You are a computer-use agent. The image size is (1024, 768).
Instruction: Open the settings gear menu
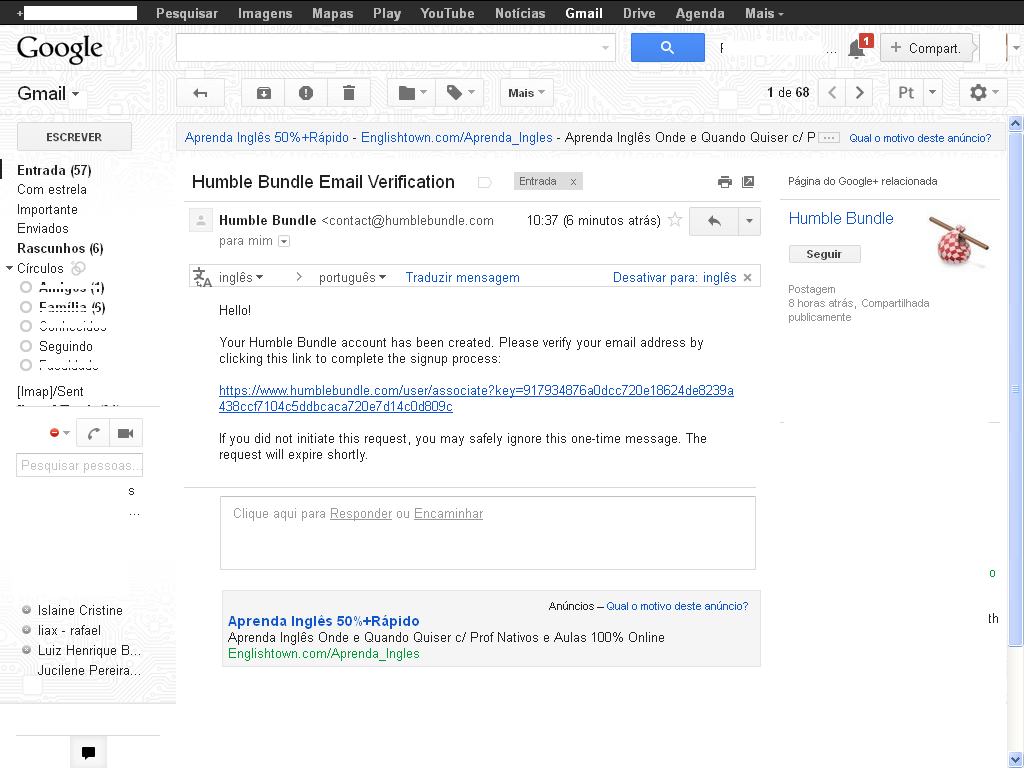pyautogui.click(x=983, y=93)
